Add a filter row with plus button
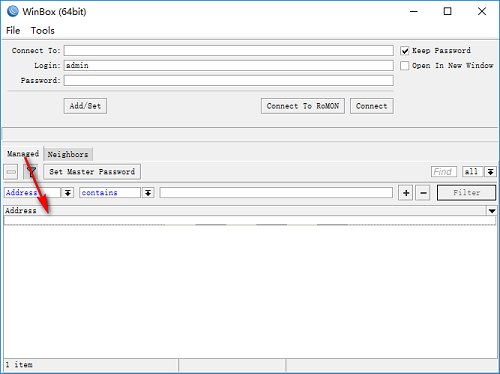500x374 pixels. point(406,193)
